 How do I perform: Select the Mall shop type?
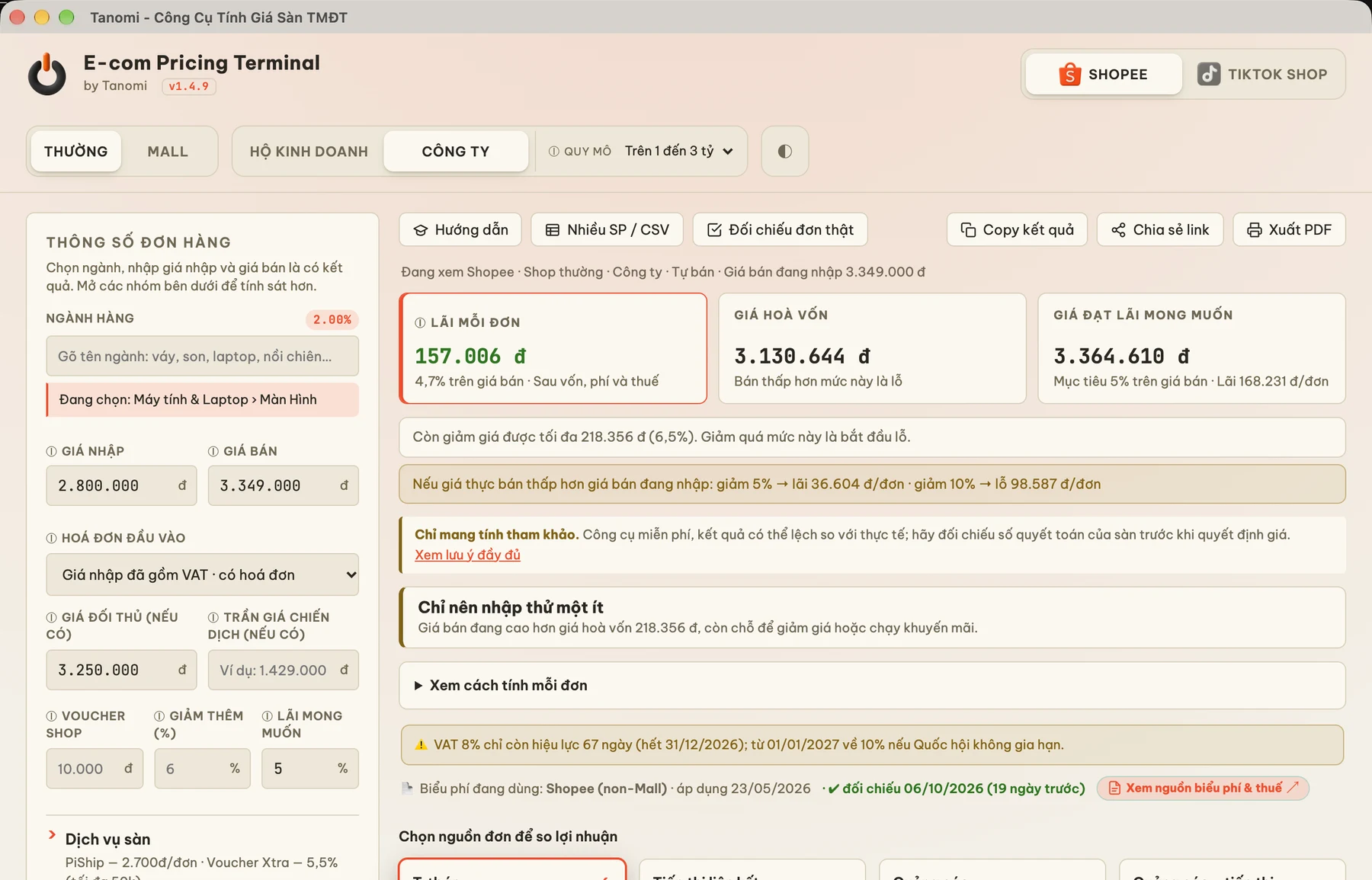pos(168,151)
